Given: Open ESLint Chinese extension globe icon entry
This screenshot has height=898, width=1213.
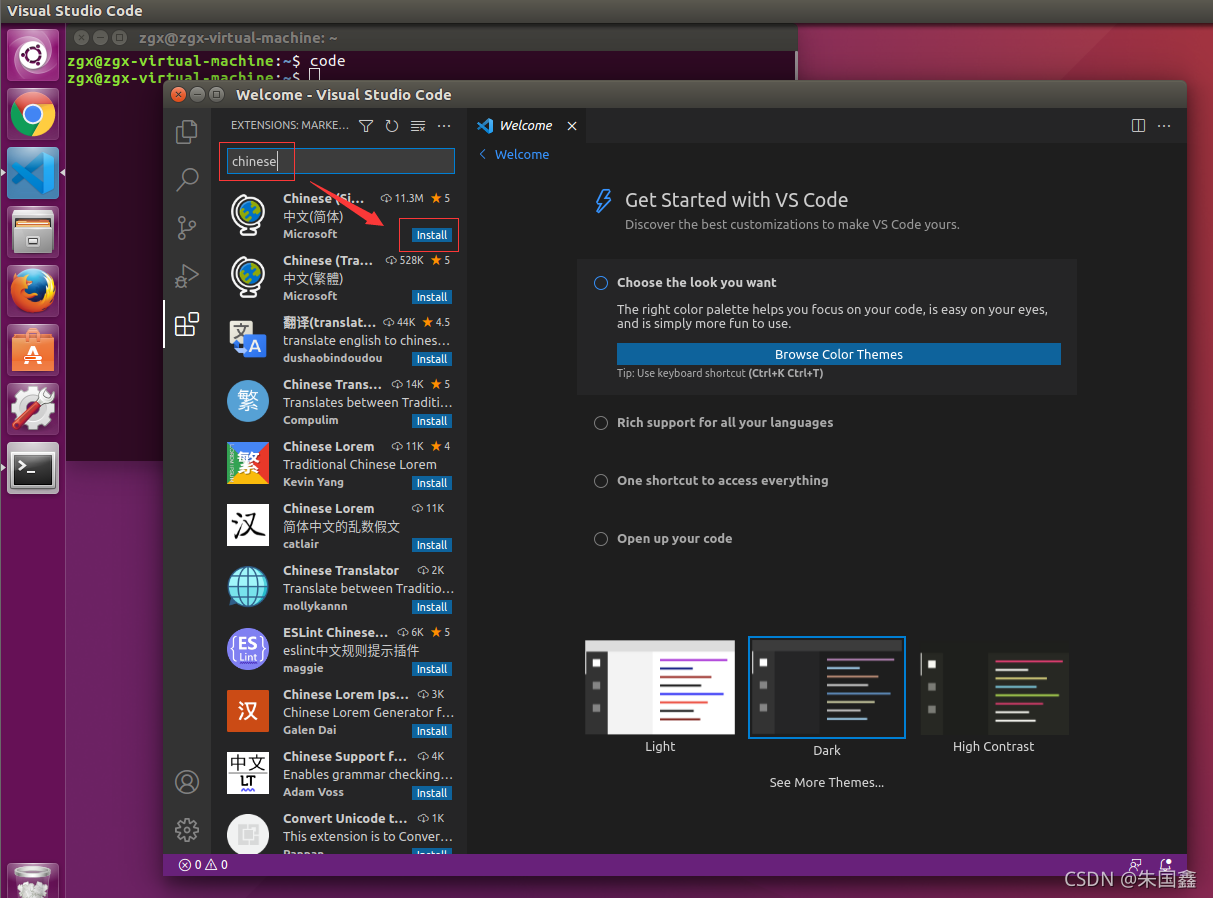Looking at the screenshot, I should click(248, 649).
